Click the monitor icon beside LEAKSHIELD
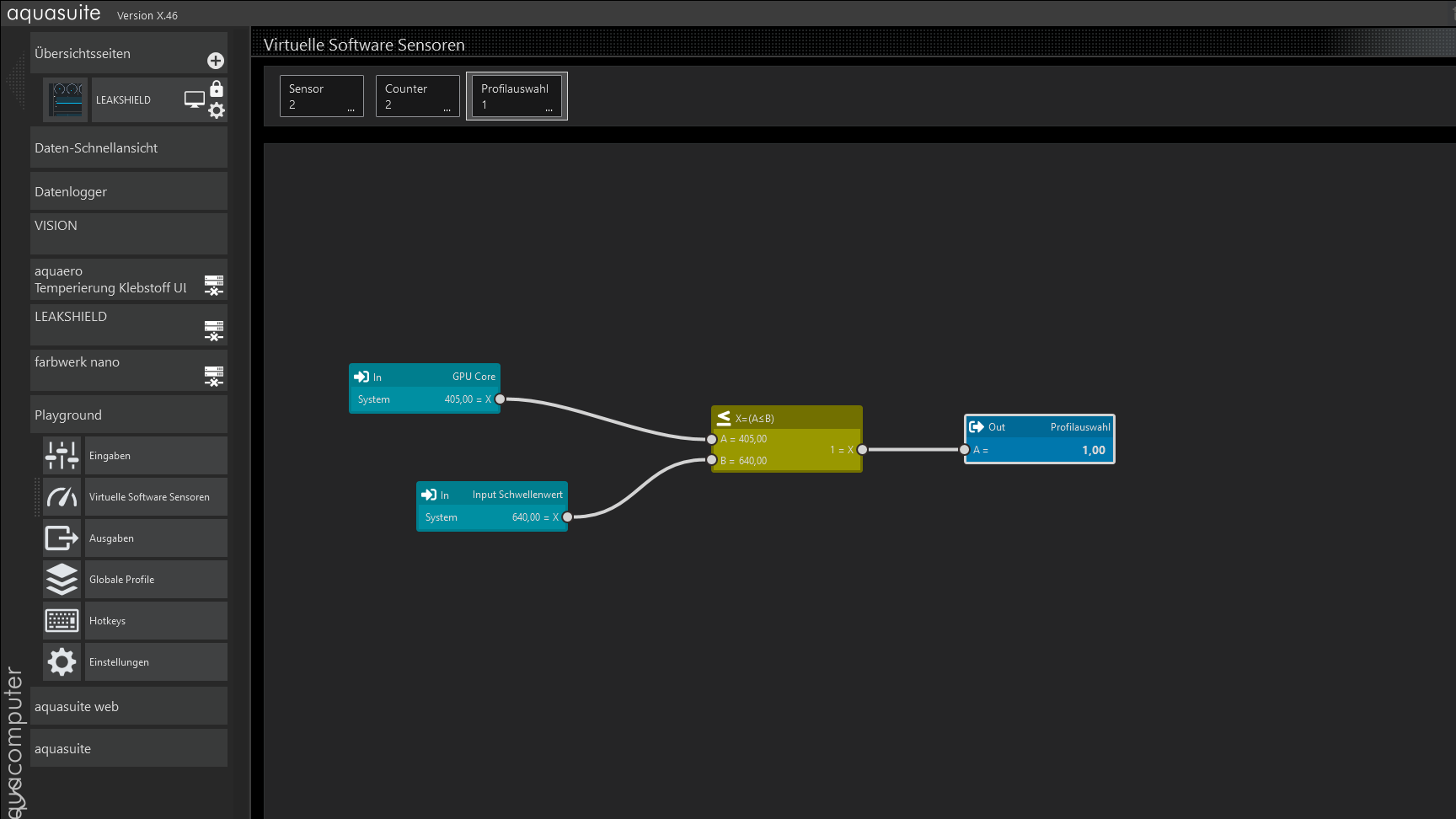Image resolution: width=1456 pixels, height=819 pixels. [x=195, y=99]
